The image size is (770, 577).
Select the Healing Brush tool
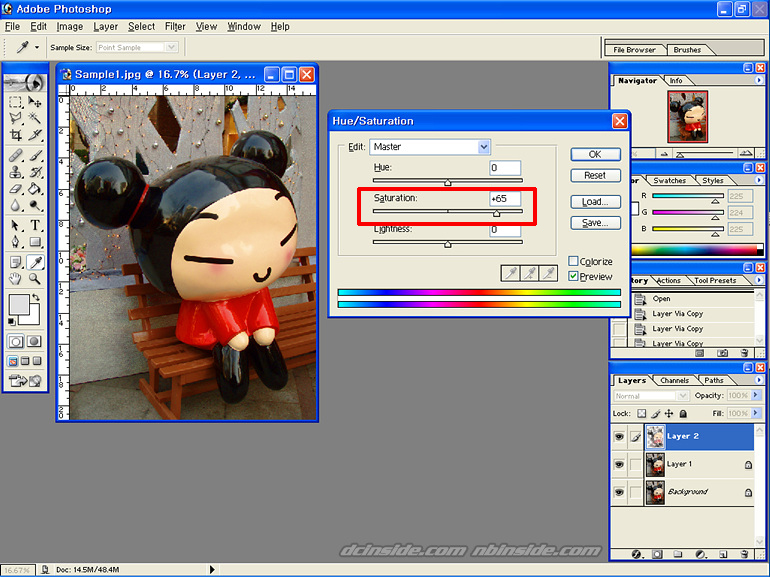(x=15, y=156)
